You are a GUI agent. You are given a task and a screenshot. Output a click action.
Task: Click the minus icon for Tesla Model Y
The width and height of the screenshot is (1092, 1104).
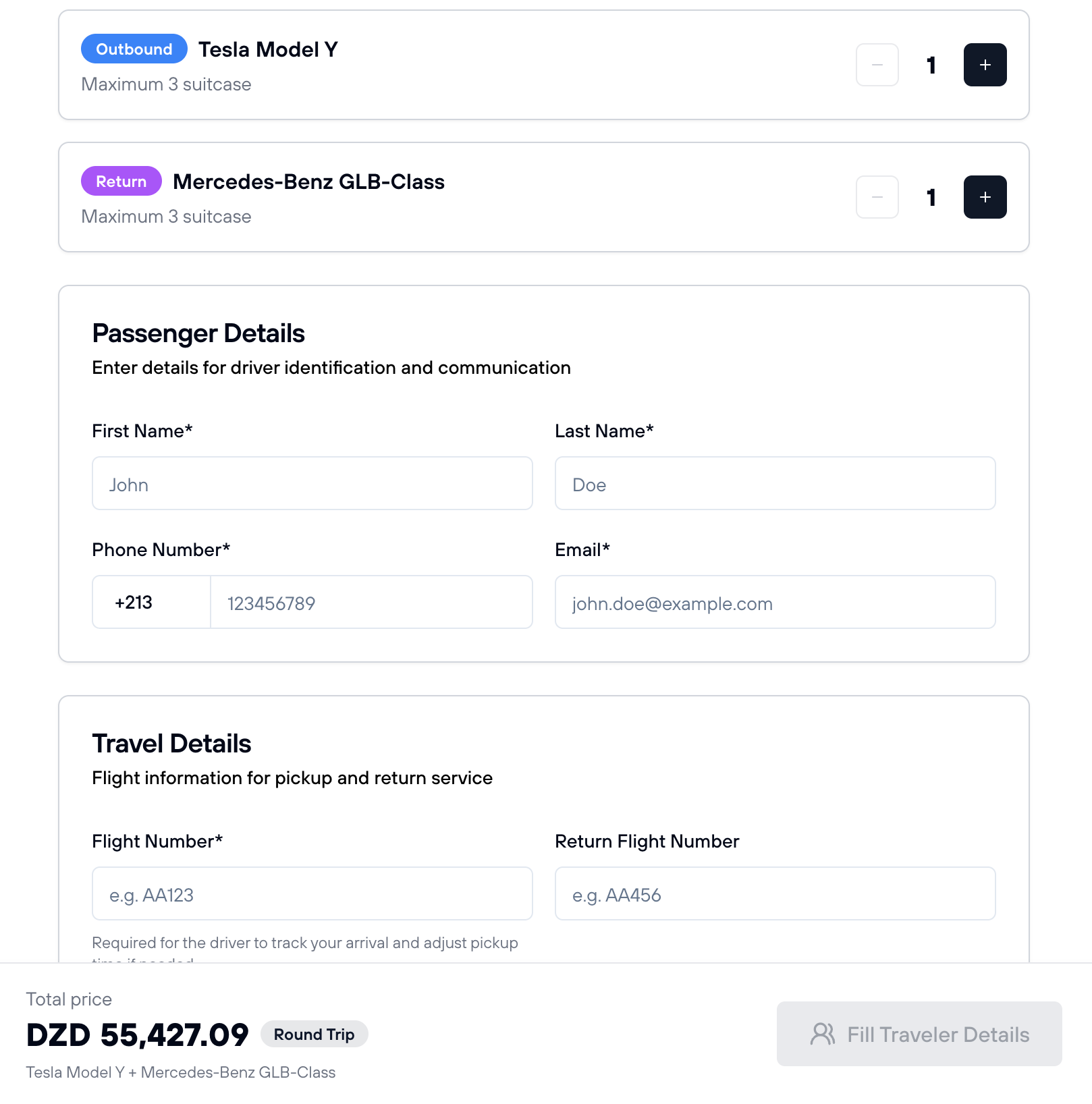pyautogui.click(x=877, y=65)
